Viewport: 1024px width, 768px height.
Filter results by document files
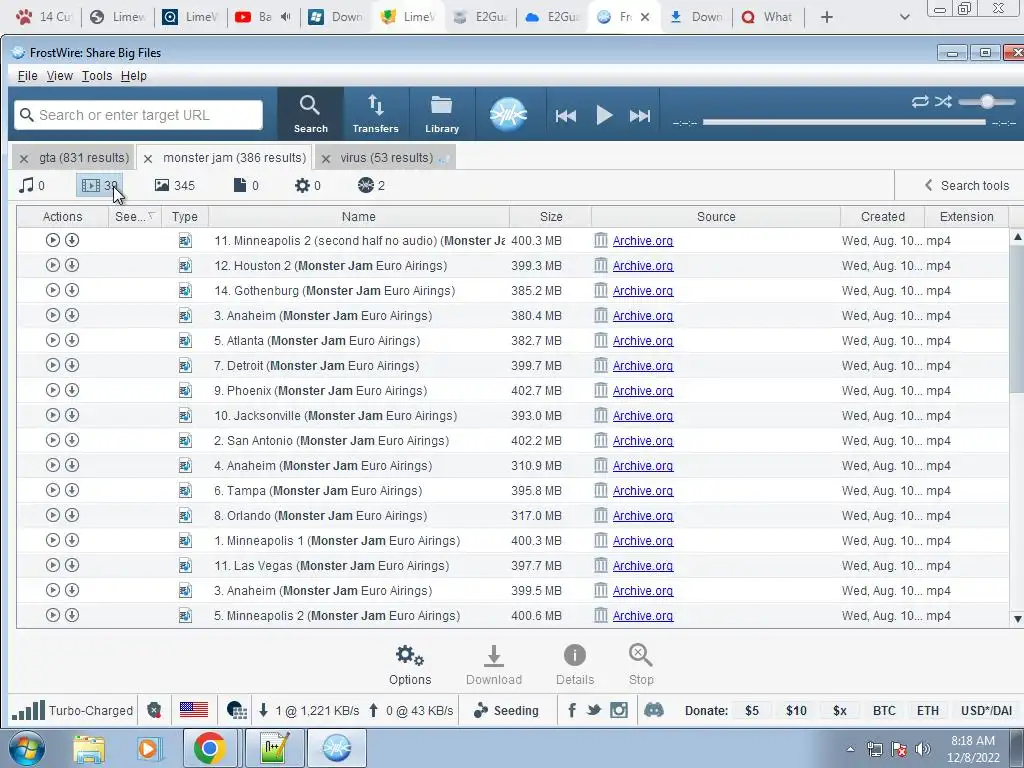(x=246, y=185)
